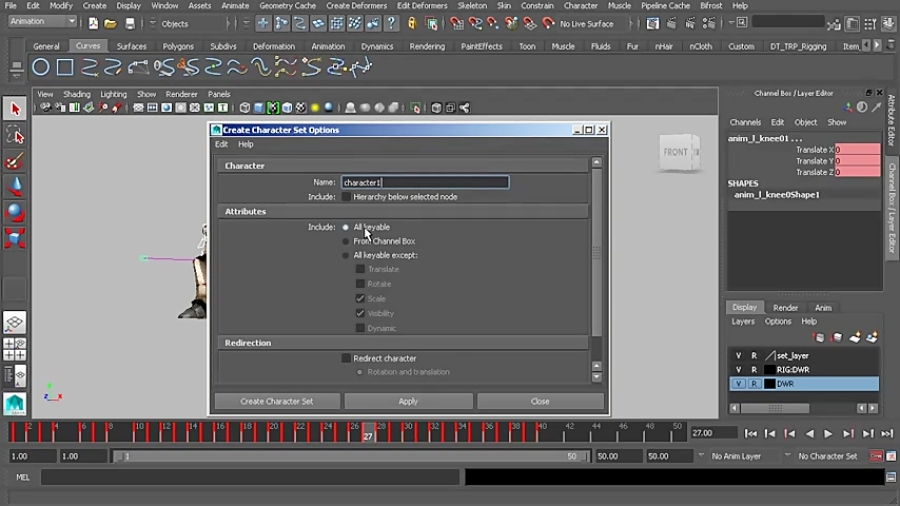Click the auto keyframe toggle icon
Screen dimensions: 900x506
(876, 456)
